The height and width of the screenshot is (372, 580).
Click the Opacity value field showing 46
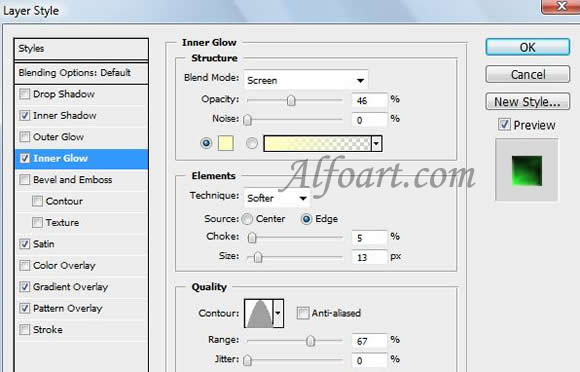pyautogui.click(x=369, y=100)
